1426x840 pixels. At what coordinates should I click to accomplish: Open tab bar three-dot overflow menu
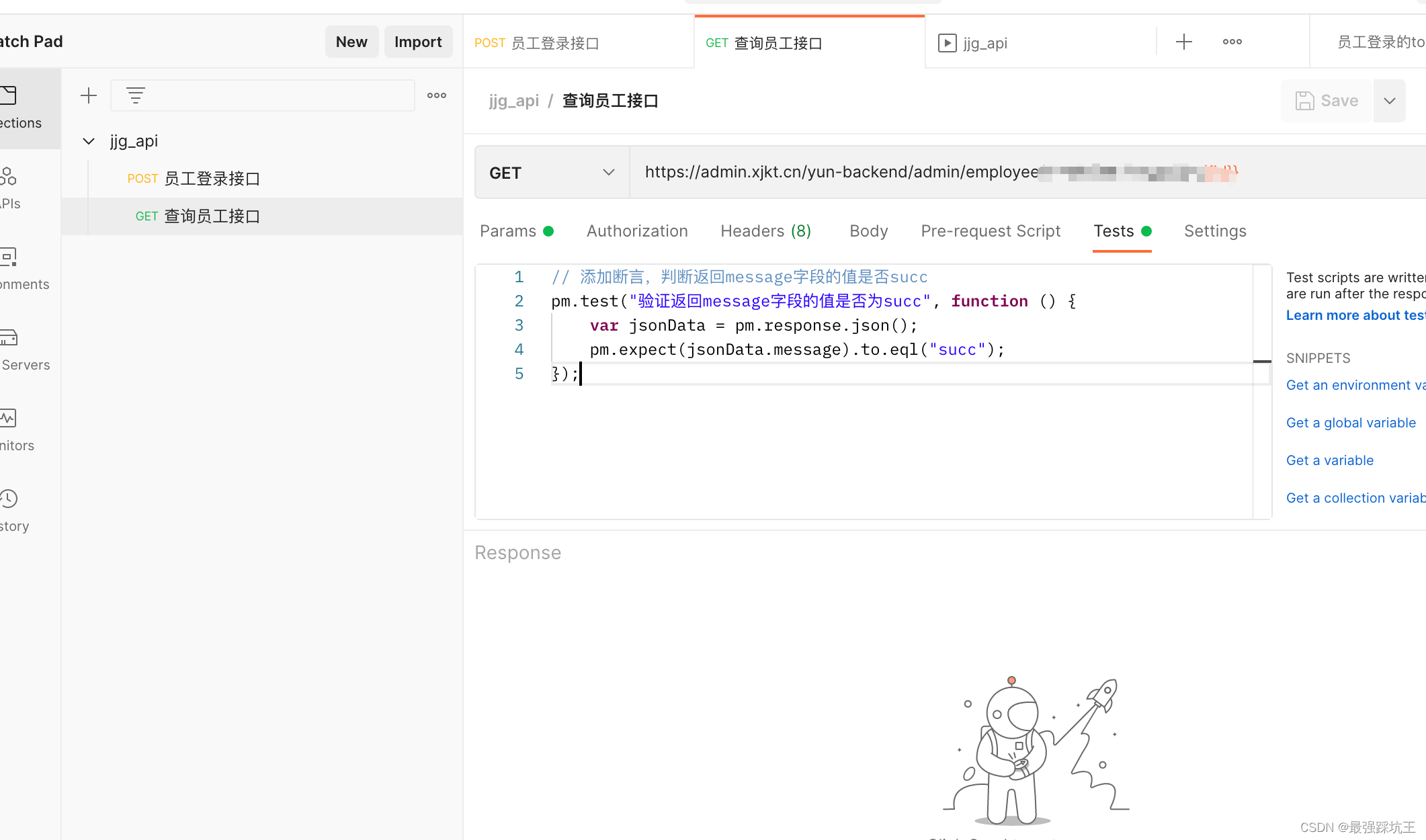pos(1232,42)
